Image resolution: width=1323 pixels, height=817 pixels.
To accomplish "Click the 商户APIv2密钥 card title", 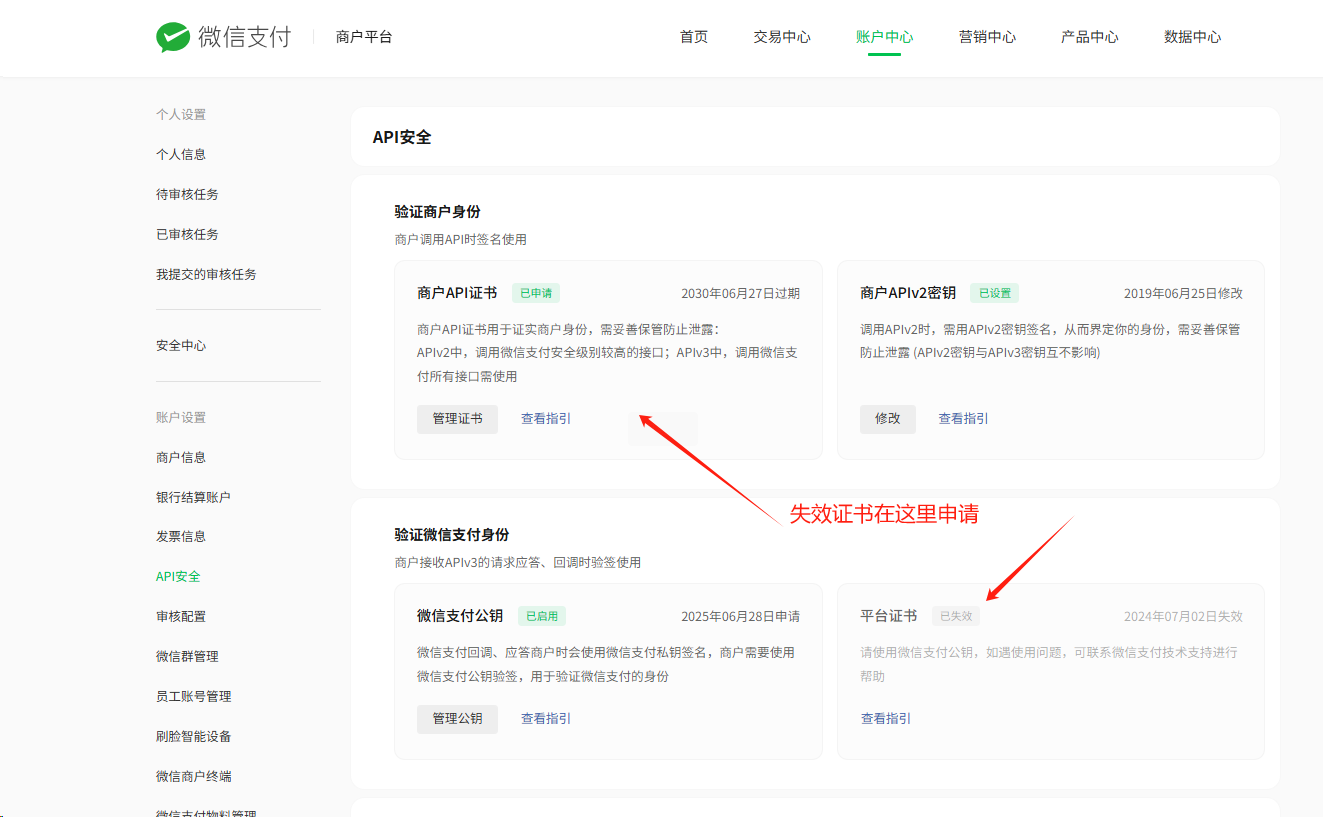I will click(908, 293).
